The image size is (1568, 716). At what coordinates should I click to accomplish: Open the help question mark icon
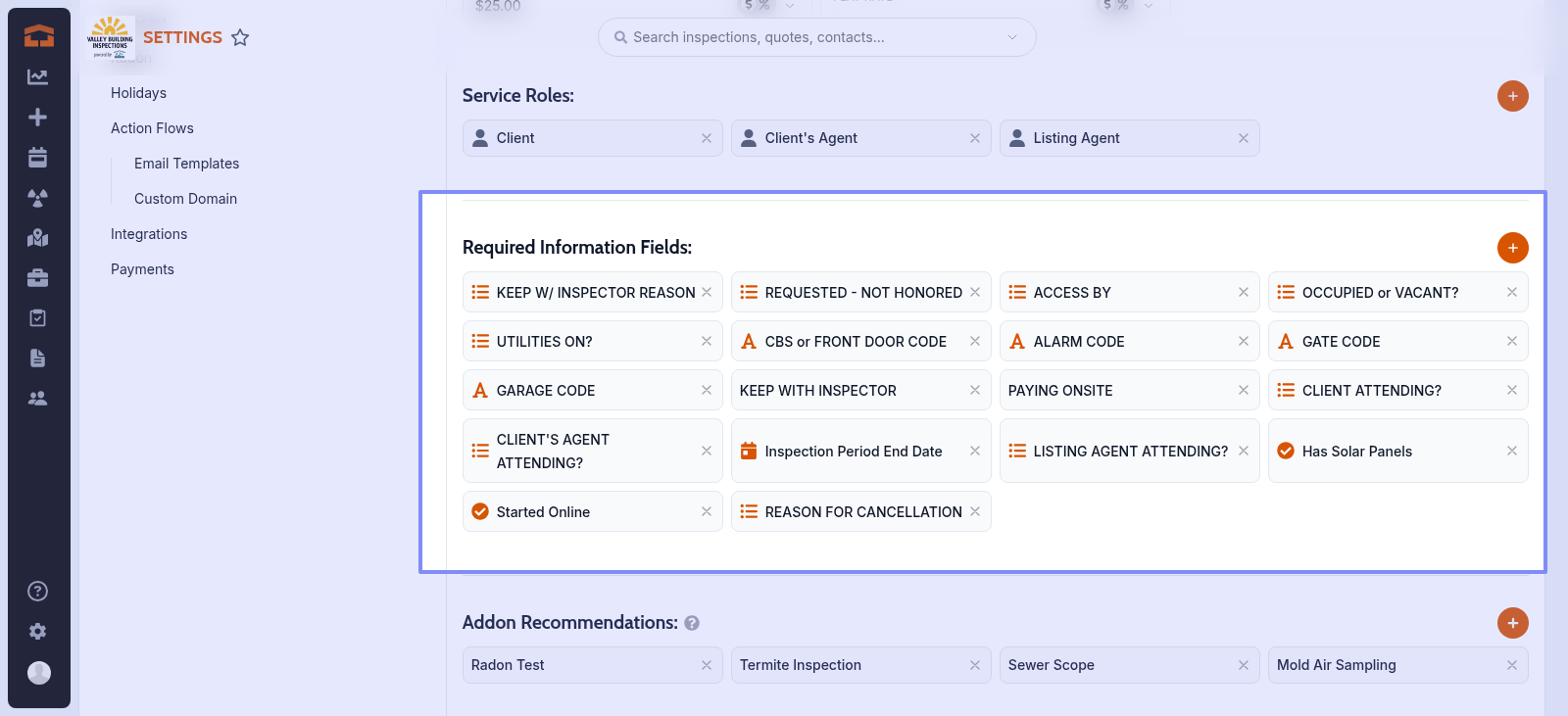click(x=38, y=591)
